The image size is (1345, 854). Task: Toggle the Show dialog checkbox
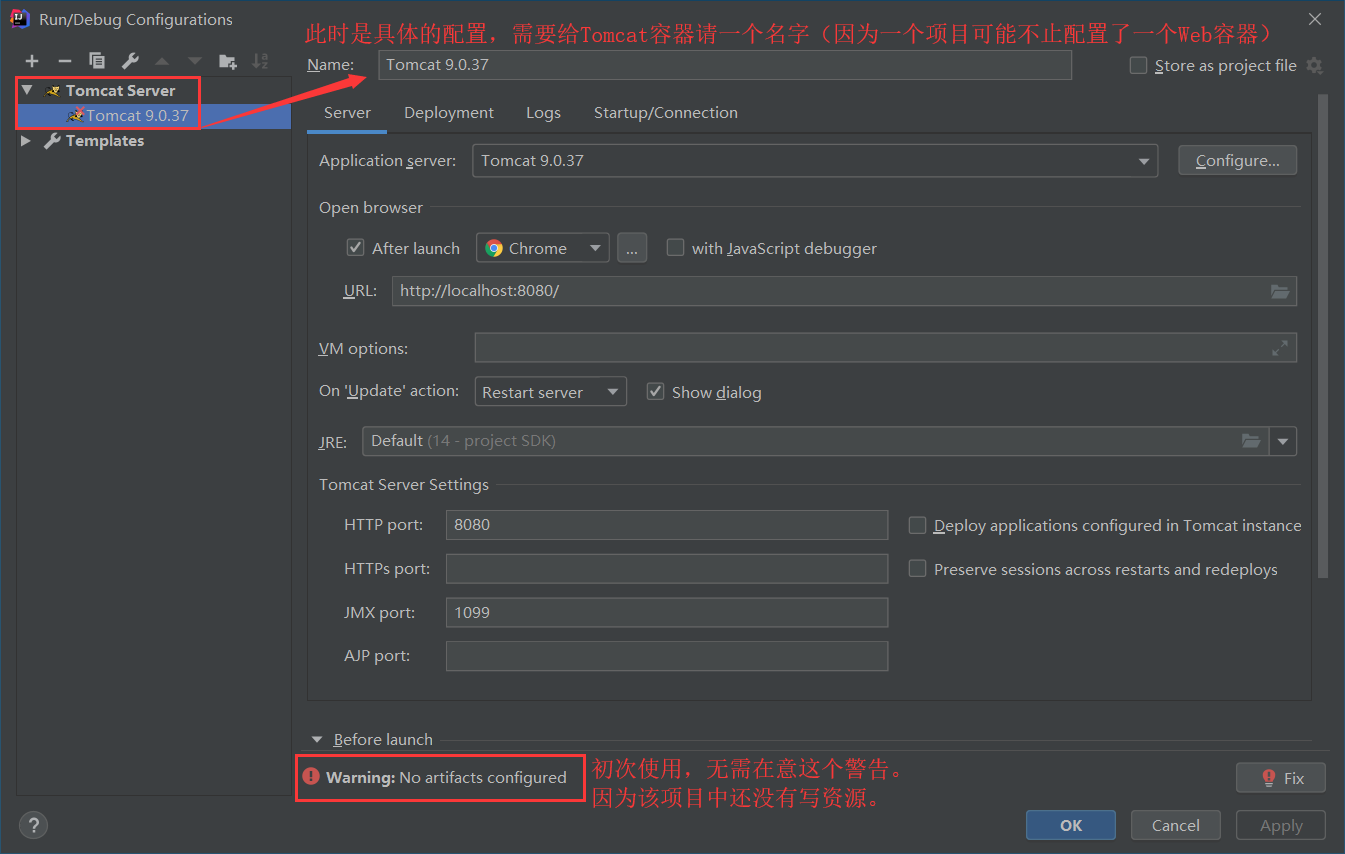tap(655, 392)
